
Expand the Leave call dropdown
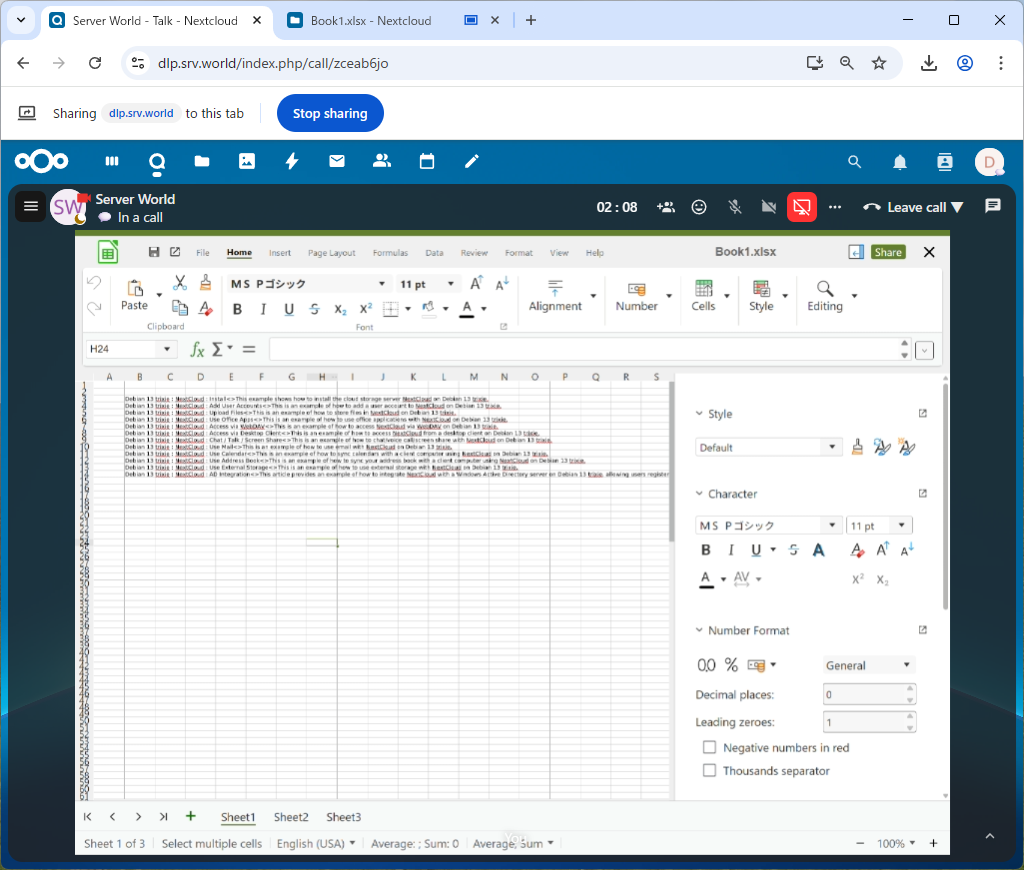point(957,207)
